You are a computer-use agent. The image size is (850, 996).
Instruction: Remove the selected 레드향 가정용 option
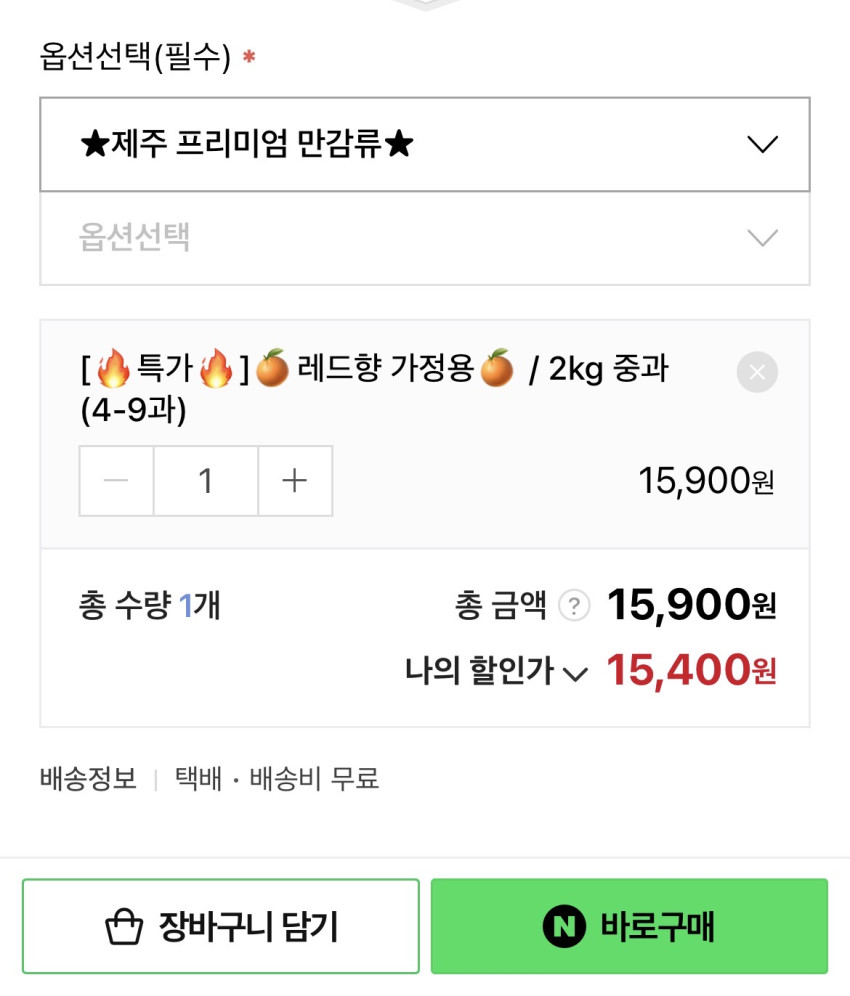click(x=757, y=372)
